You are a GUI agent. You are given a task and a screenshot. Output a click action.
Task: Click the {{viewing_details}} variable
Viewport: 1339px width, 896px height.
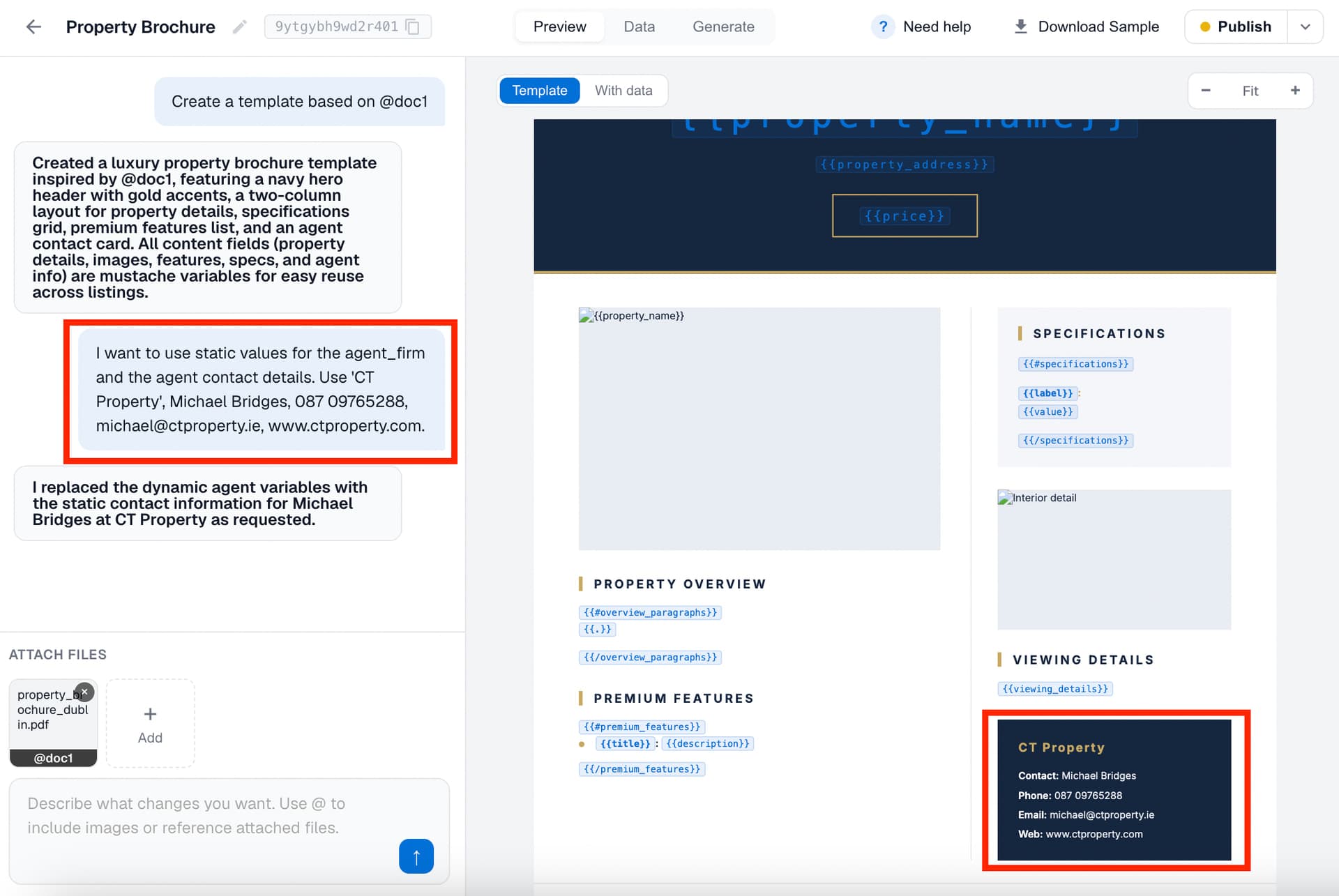tap(1054, 689)
